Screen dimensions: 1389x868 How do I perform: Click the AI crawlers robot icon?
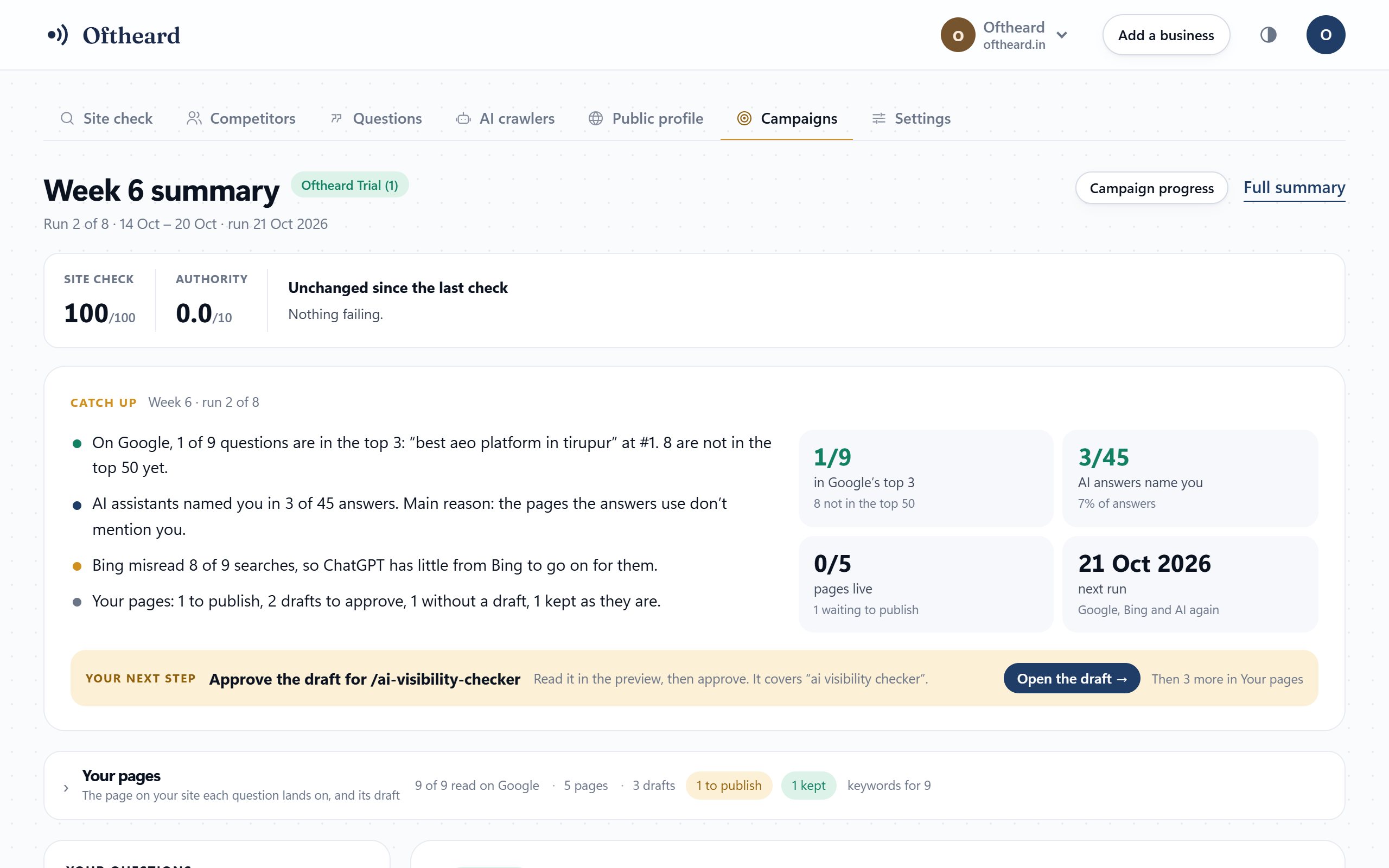tap(463, 118)
